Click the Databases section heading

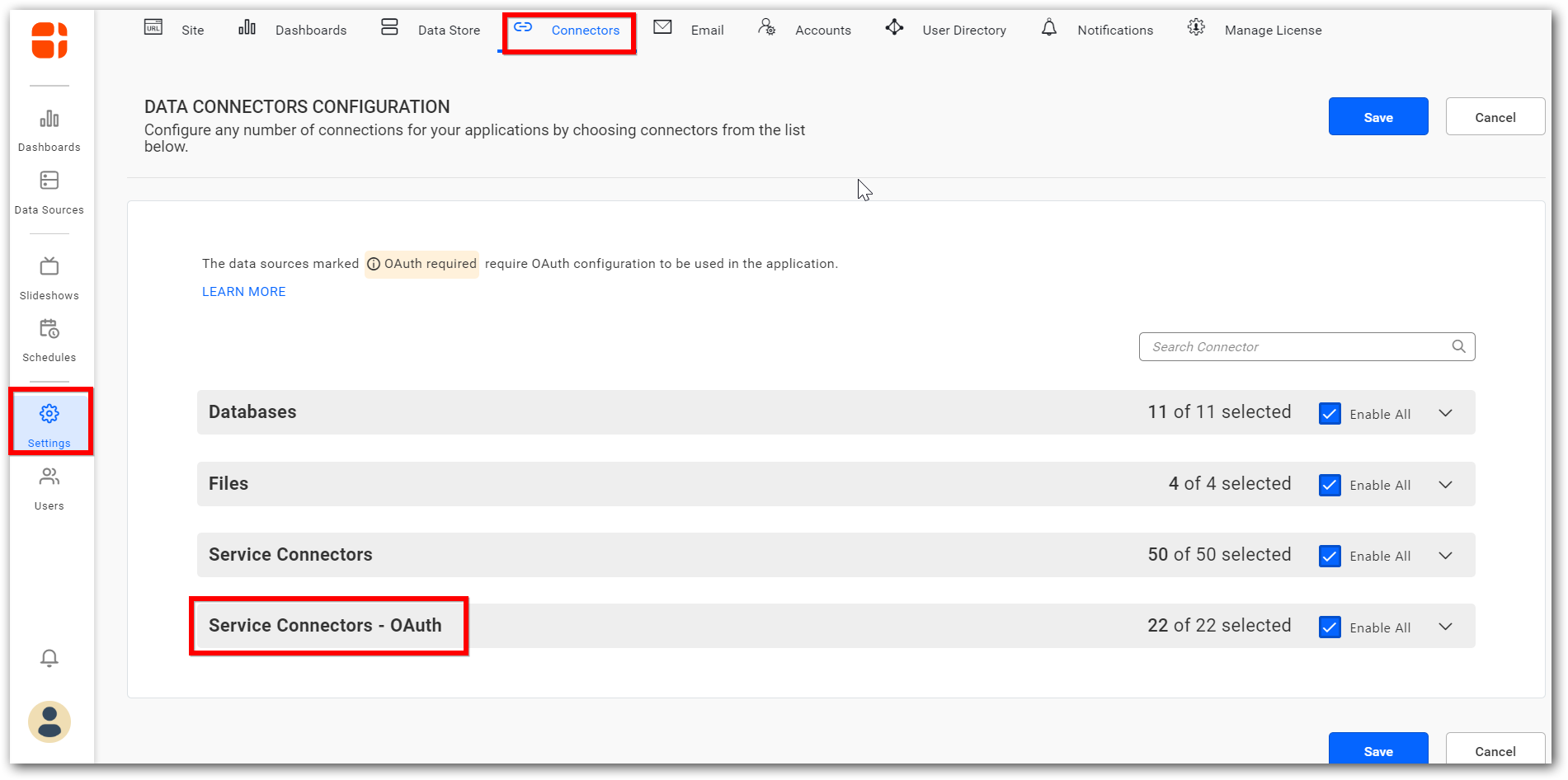252,412
